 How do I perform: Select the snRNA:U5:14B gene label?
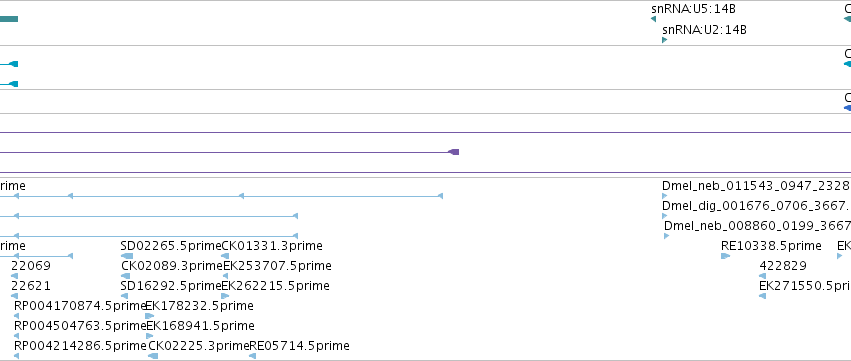[x=693, y=9]
